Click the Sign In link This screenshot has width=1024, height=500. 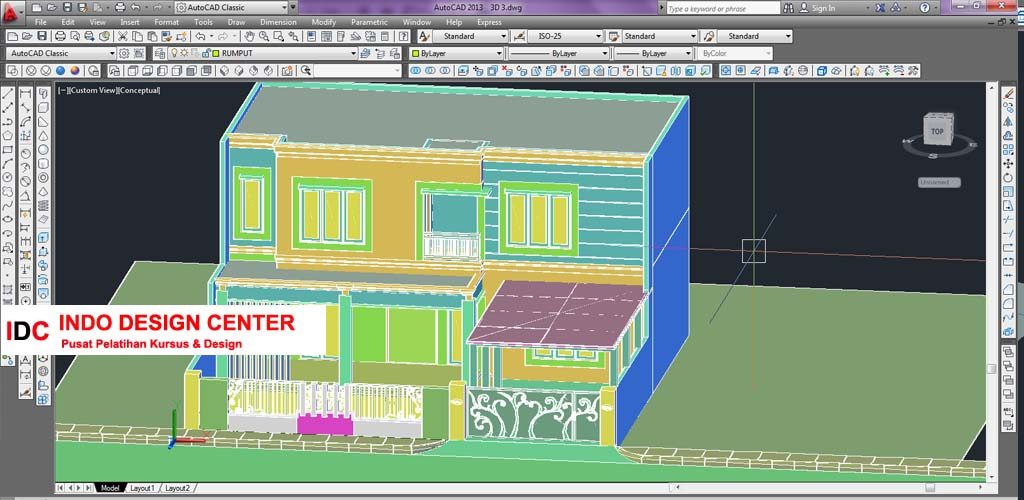823,8
